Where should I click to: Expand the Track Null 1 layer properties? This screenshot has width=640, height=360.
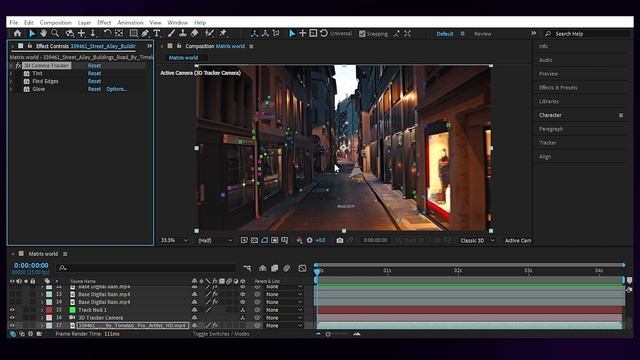coord(42,310)
